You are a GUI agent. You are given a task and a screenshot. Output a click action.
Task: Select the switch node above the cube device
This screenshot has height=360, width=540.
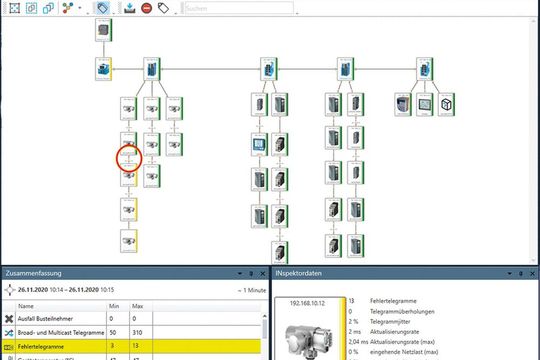click(425, 69)
